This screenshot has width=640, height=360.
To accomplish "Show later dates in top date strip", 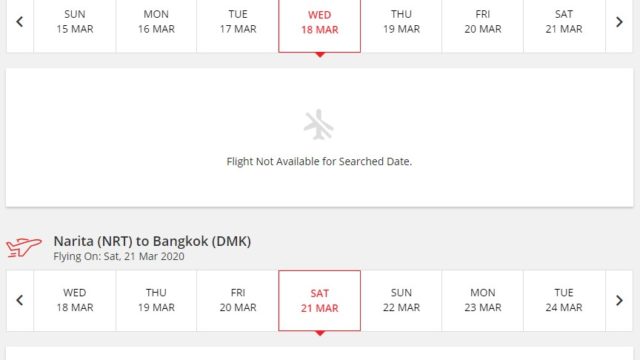I will (x=619, y=22).
